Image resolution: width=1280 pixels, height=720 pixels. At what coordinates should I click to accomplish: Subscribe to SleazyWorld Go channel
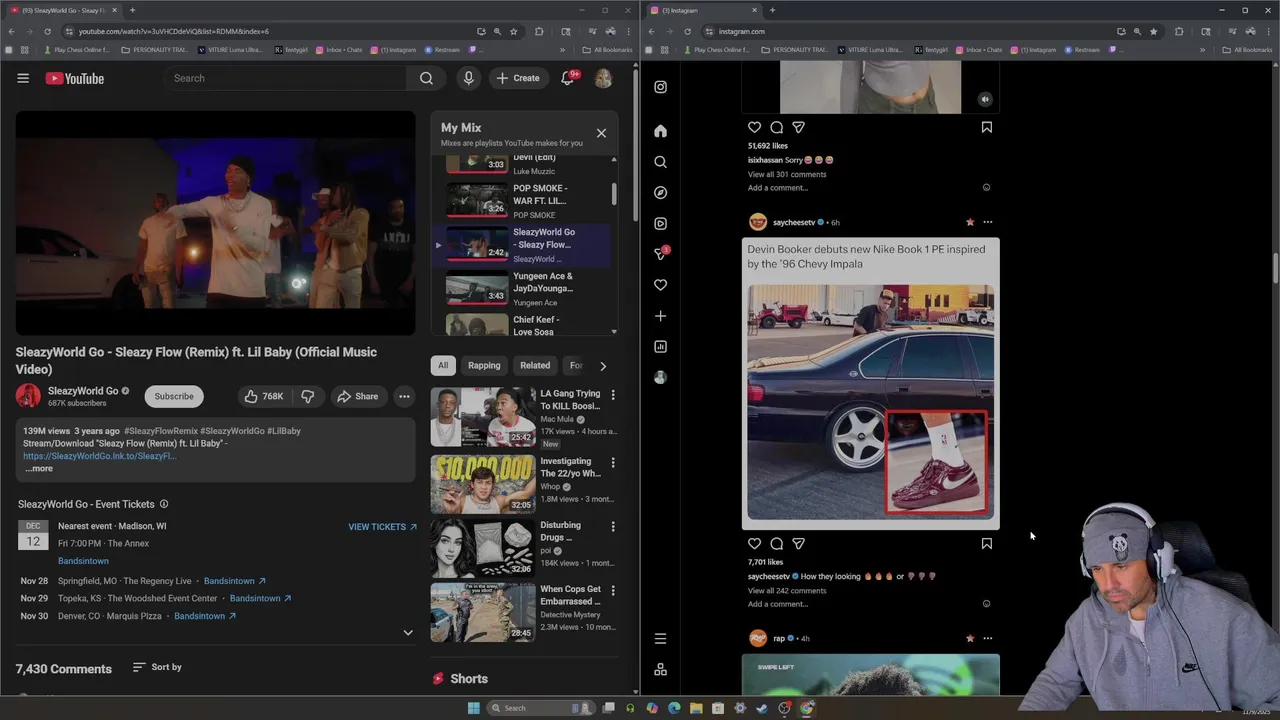point(174,396)
